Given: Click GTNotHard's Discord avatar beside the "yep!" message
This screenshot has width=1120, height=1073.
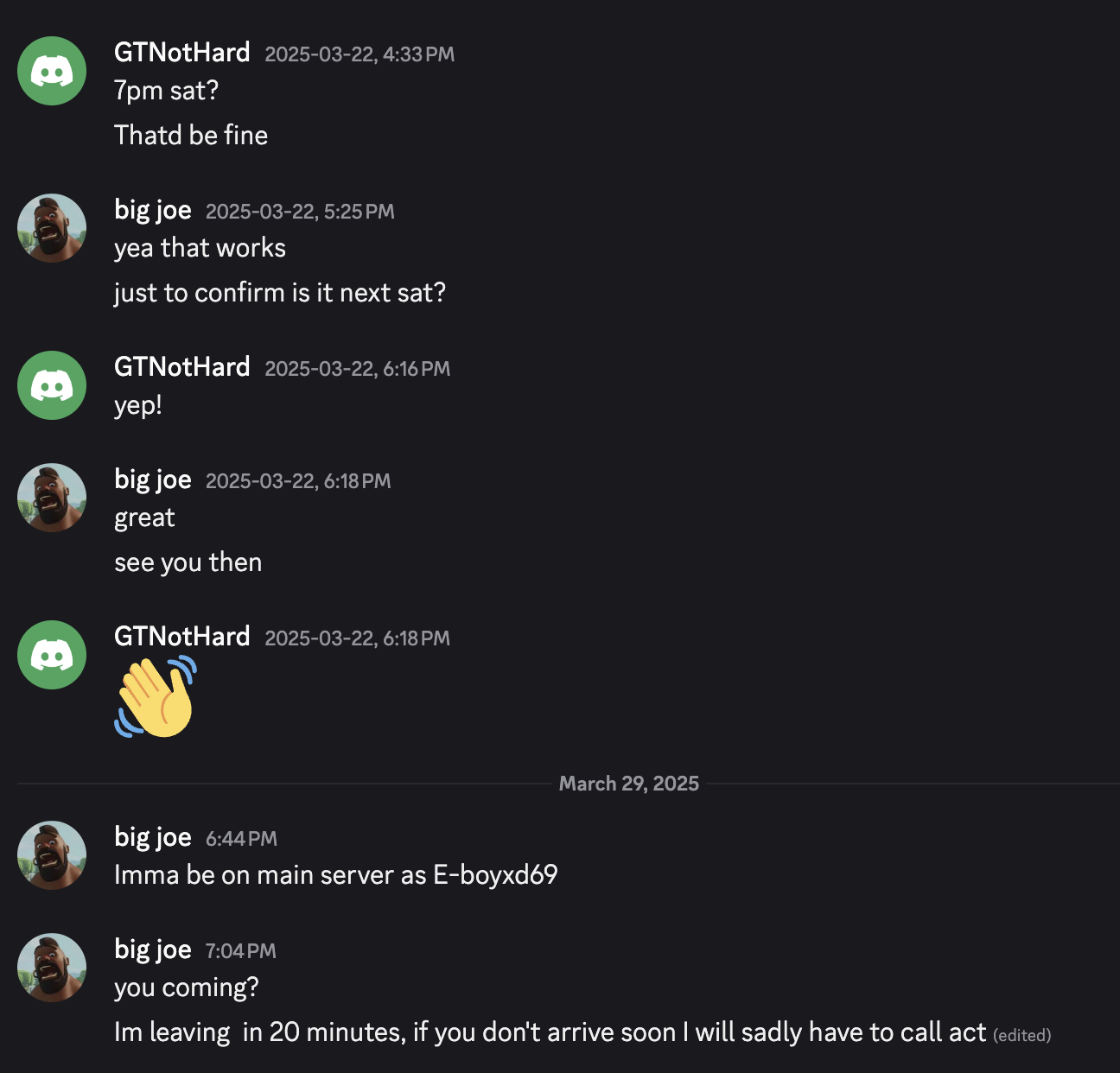Looking at the screenshot, I should pos(52,385).
